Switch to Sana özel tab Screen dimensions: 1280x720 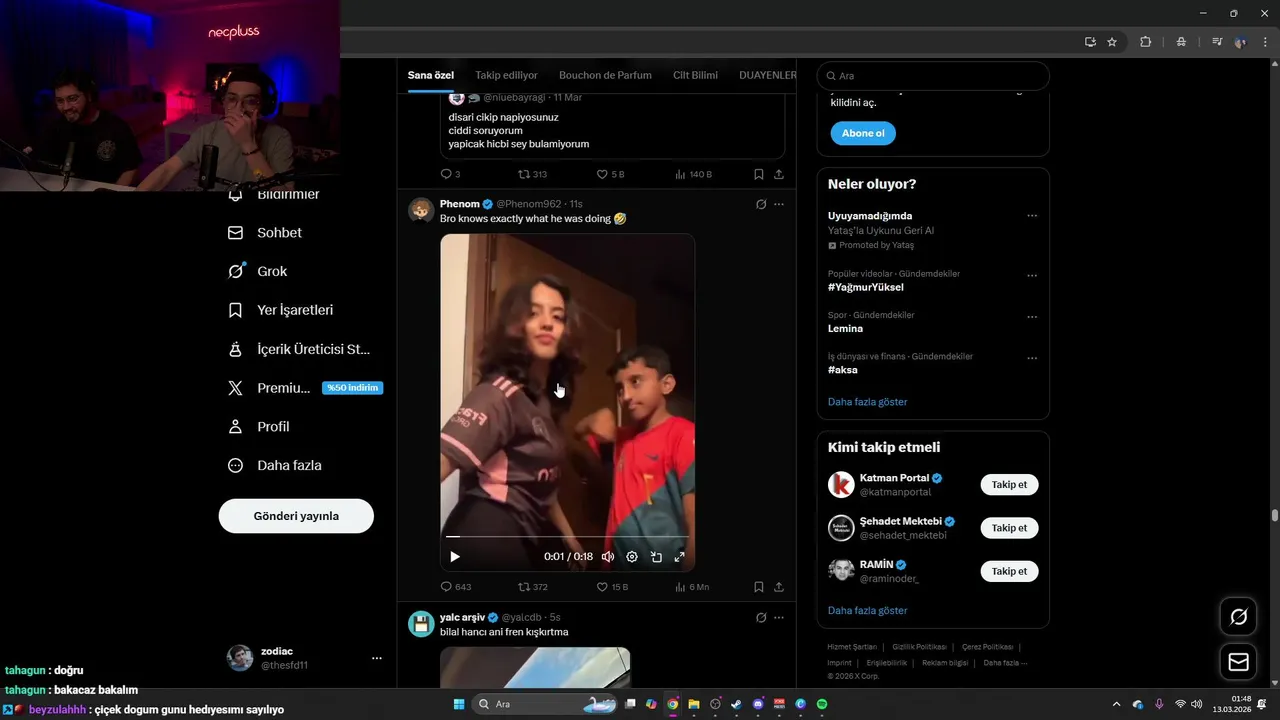tap(431, 75)
